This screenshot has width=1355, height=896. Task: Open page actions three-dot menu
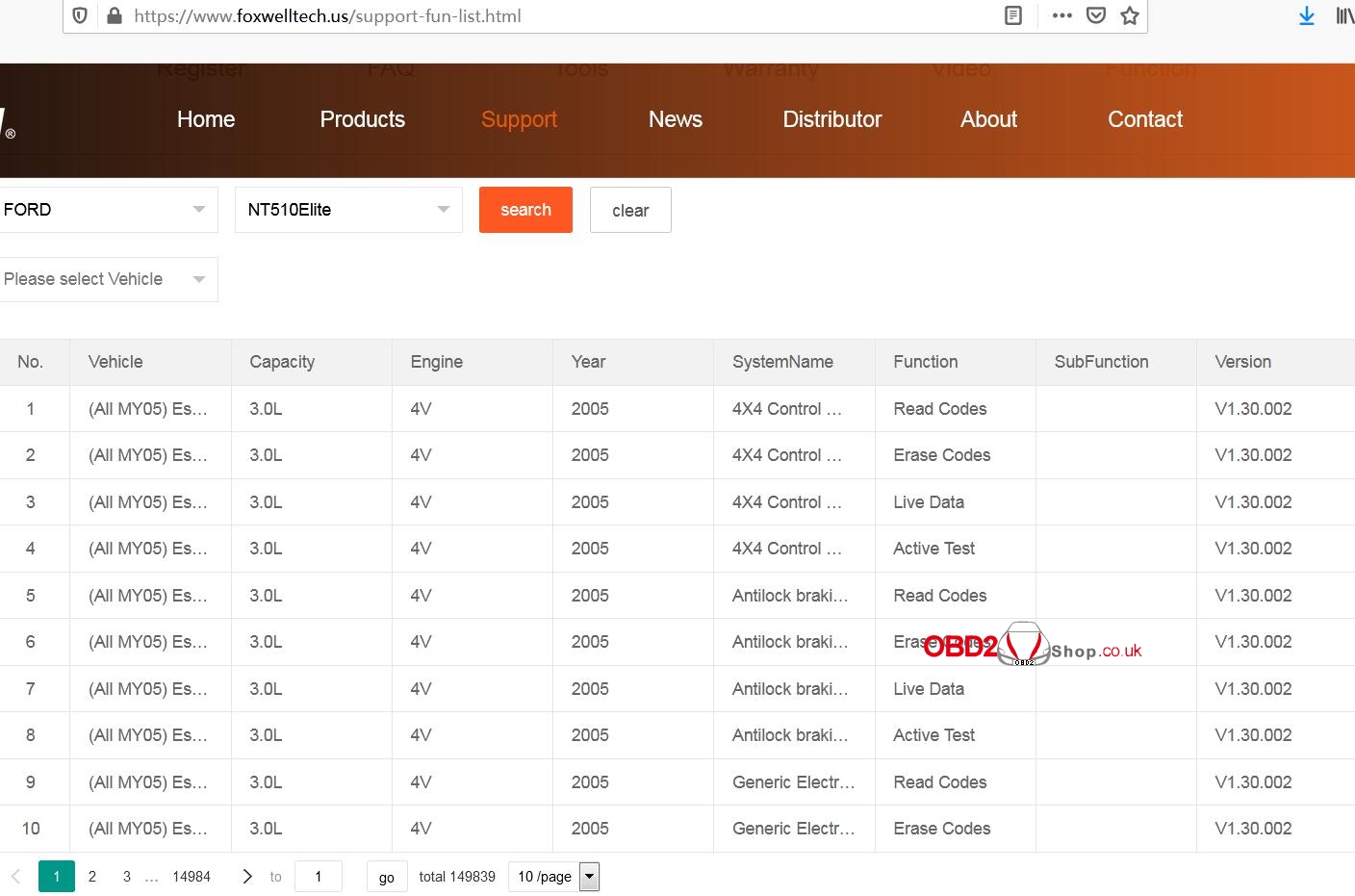(1062, 15)
